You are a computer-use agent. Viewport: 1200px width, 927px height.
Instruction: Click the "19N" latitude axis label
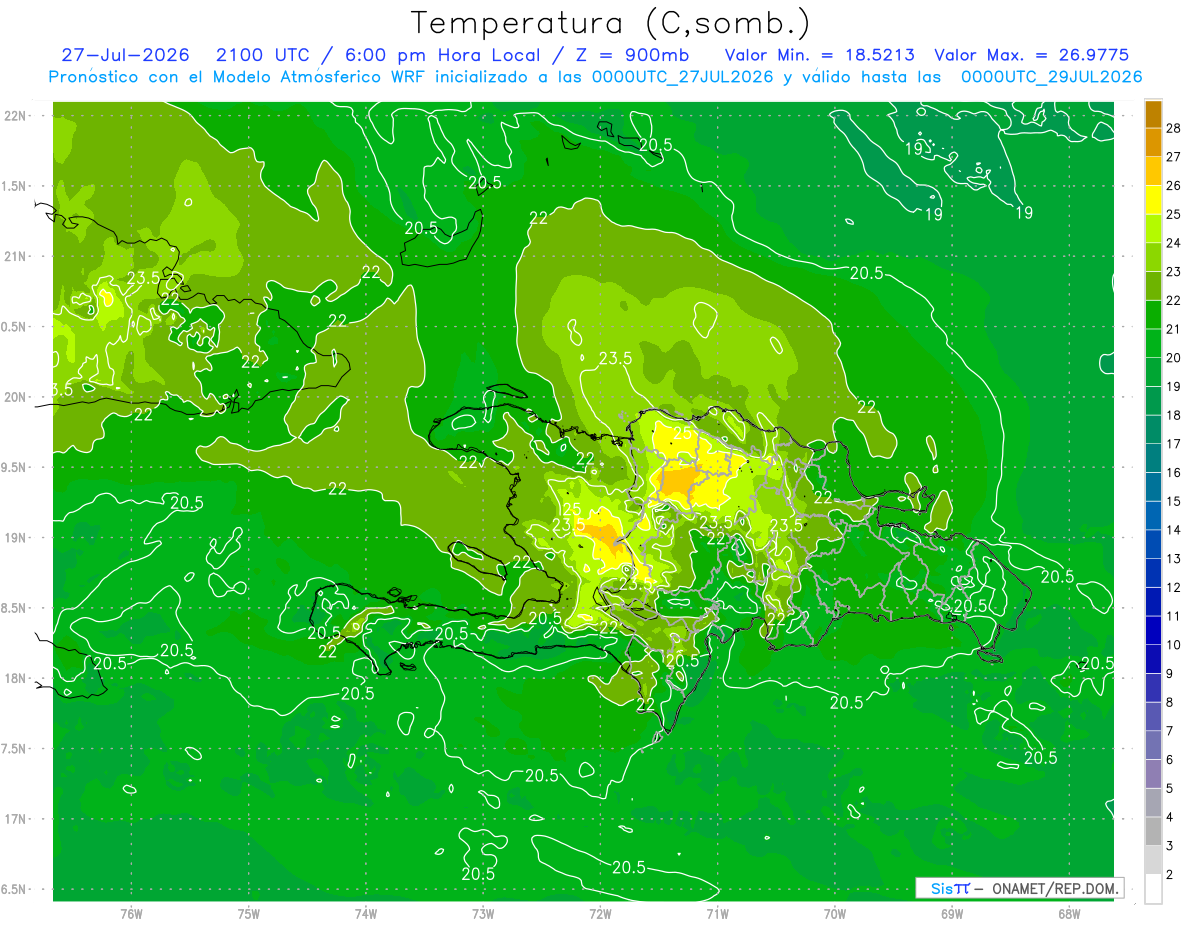click(x=17, y=538)
